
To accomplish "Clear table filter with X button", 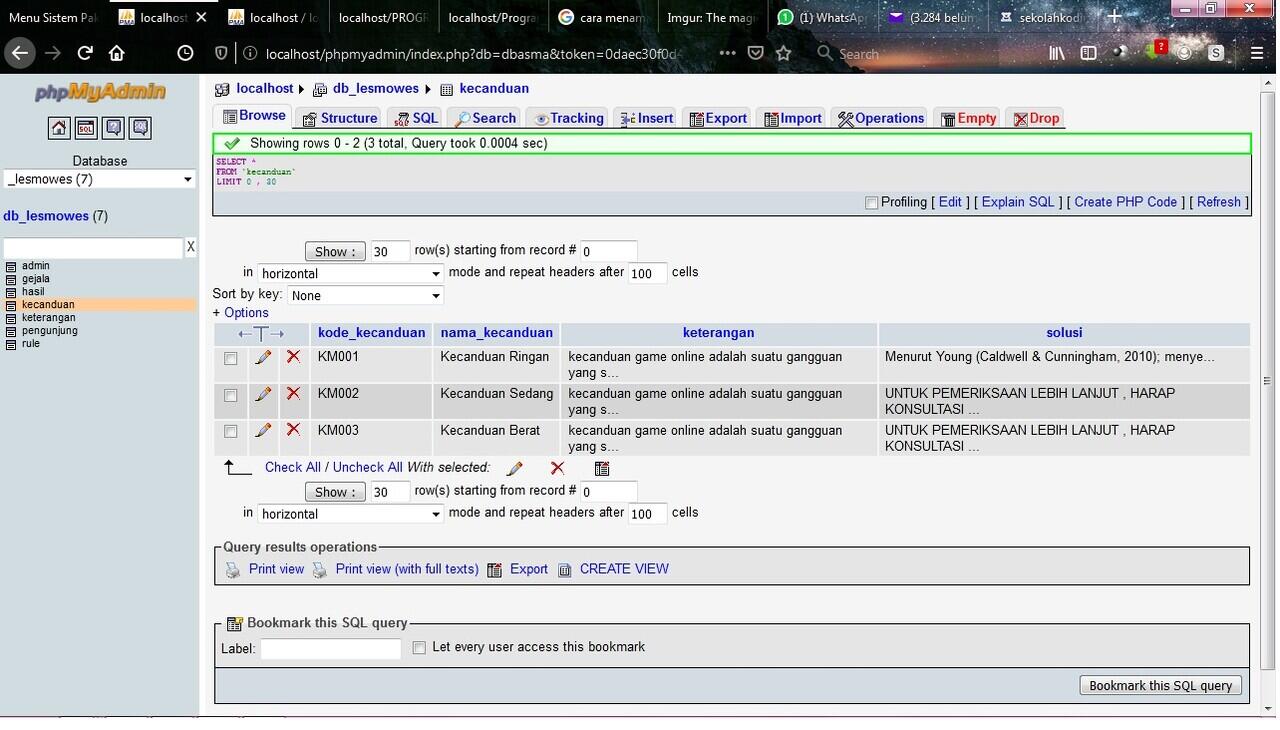I will tap(190, 247).
